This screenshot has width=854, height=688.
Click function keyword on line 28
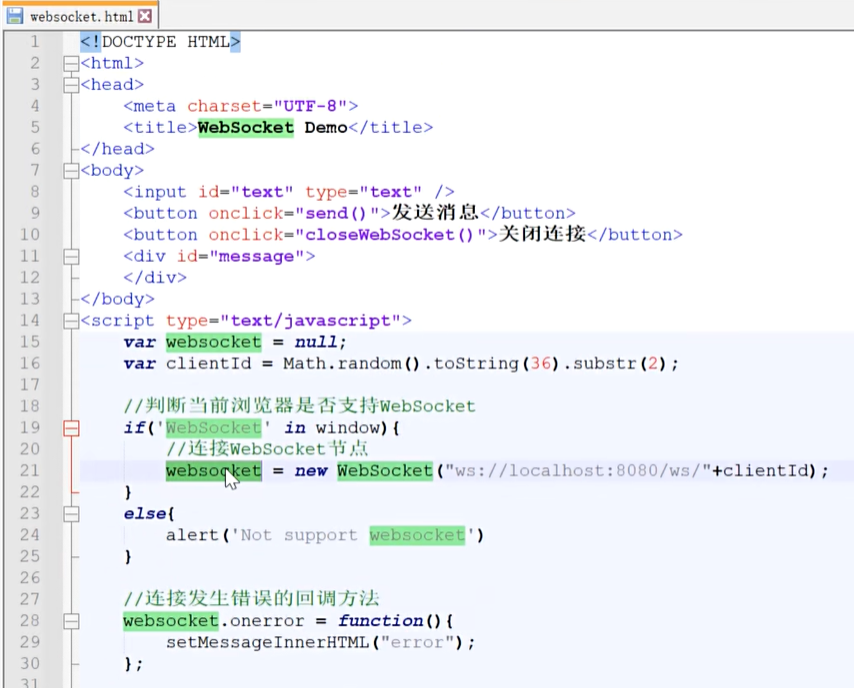pos(380,621)
